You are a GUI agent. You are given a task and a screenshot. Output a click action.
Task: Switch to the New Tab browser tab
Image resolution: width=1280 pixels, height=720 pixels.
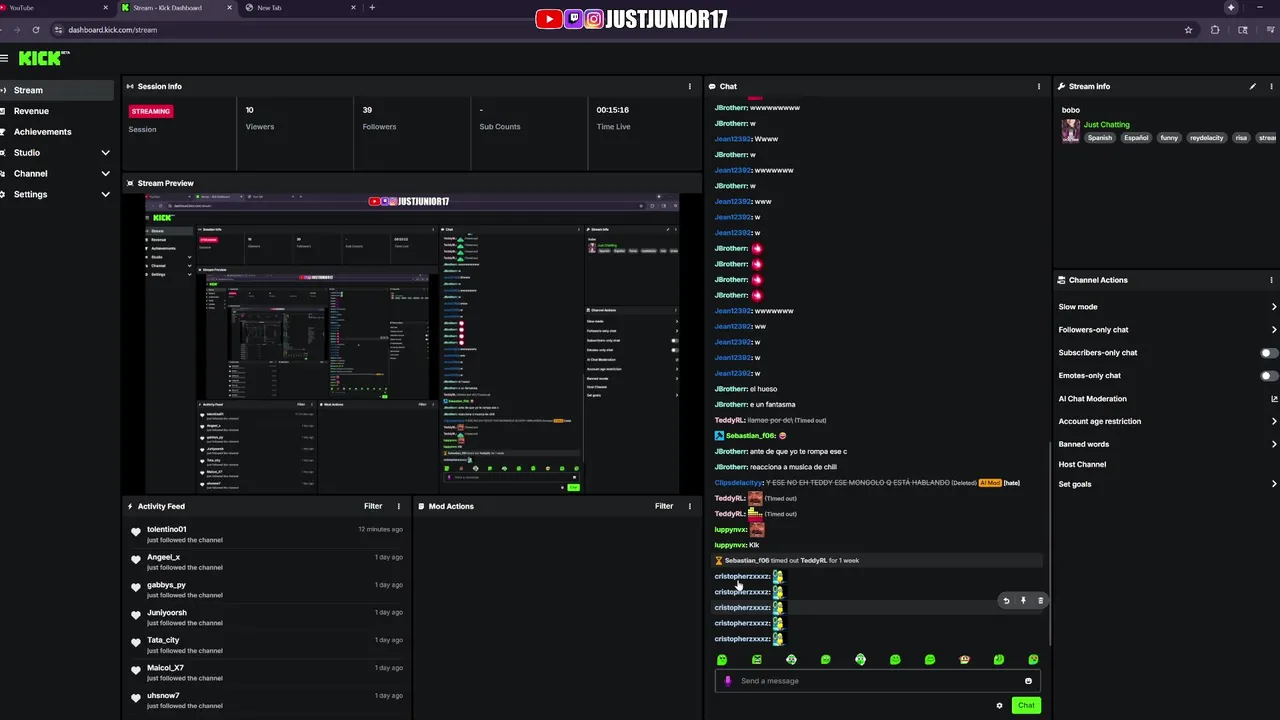[300, 8]
